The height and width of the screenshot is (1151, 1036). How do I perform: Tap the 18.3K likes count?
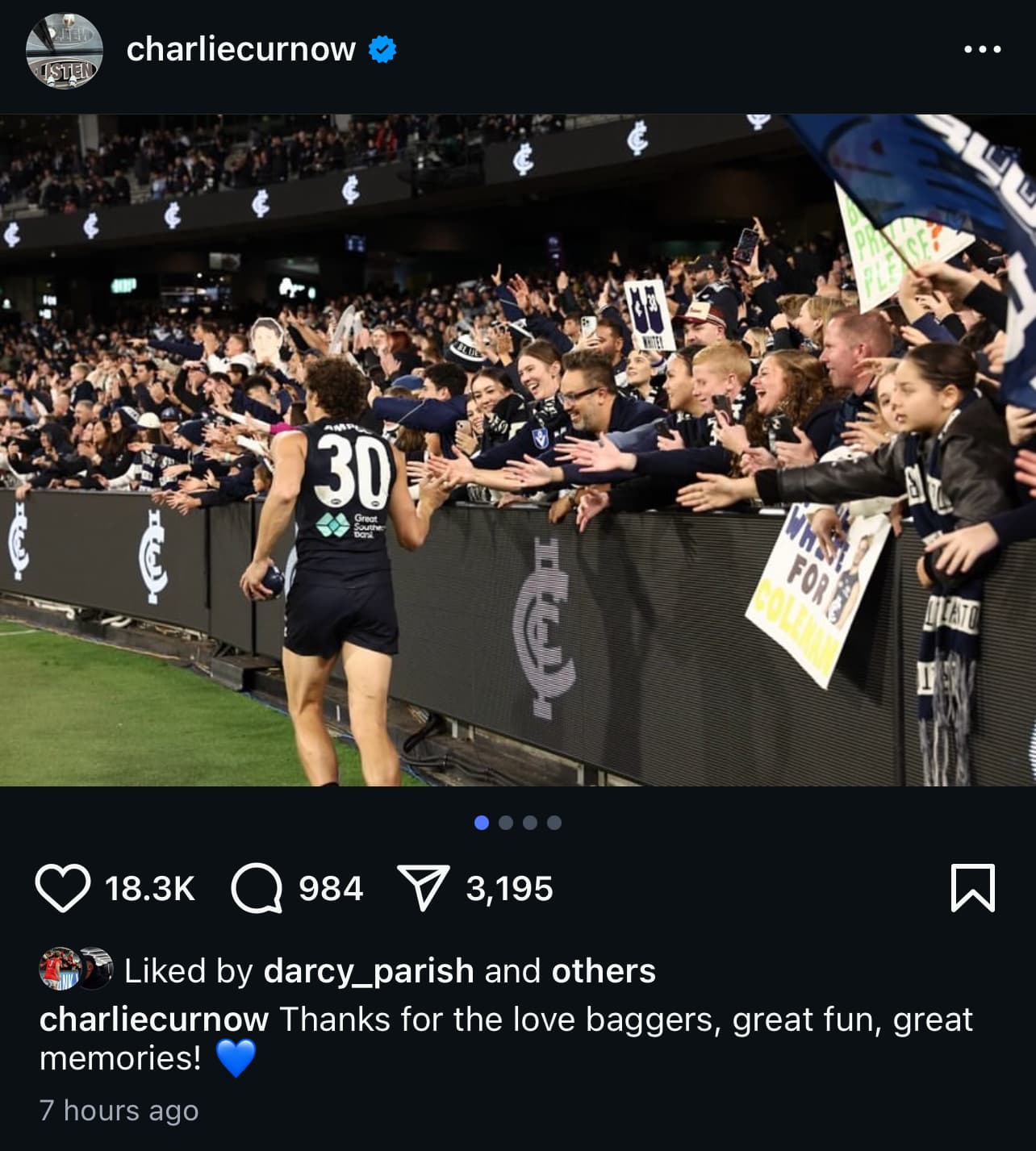(150, 889)
